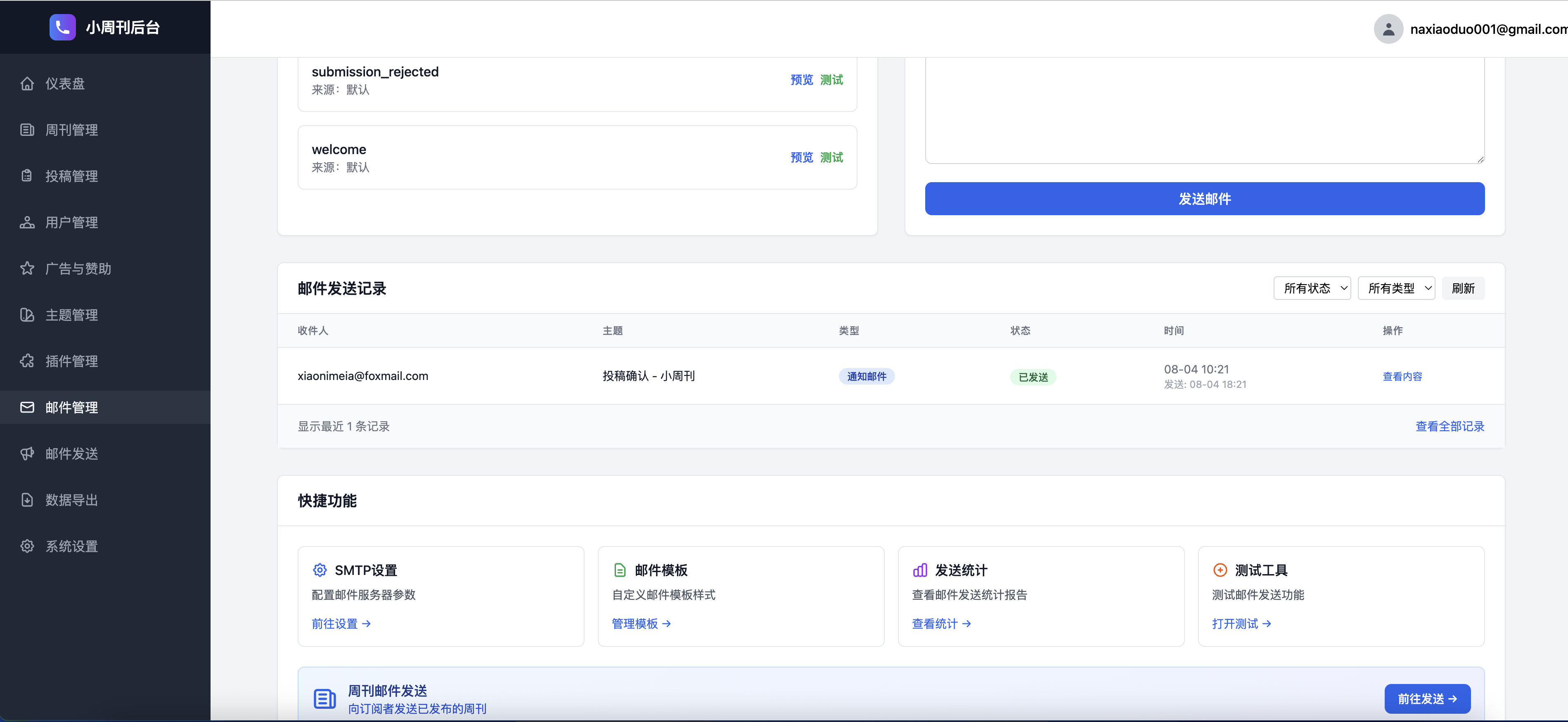Go to 邮件发送 in sidebar

(71, 454)
